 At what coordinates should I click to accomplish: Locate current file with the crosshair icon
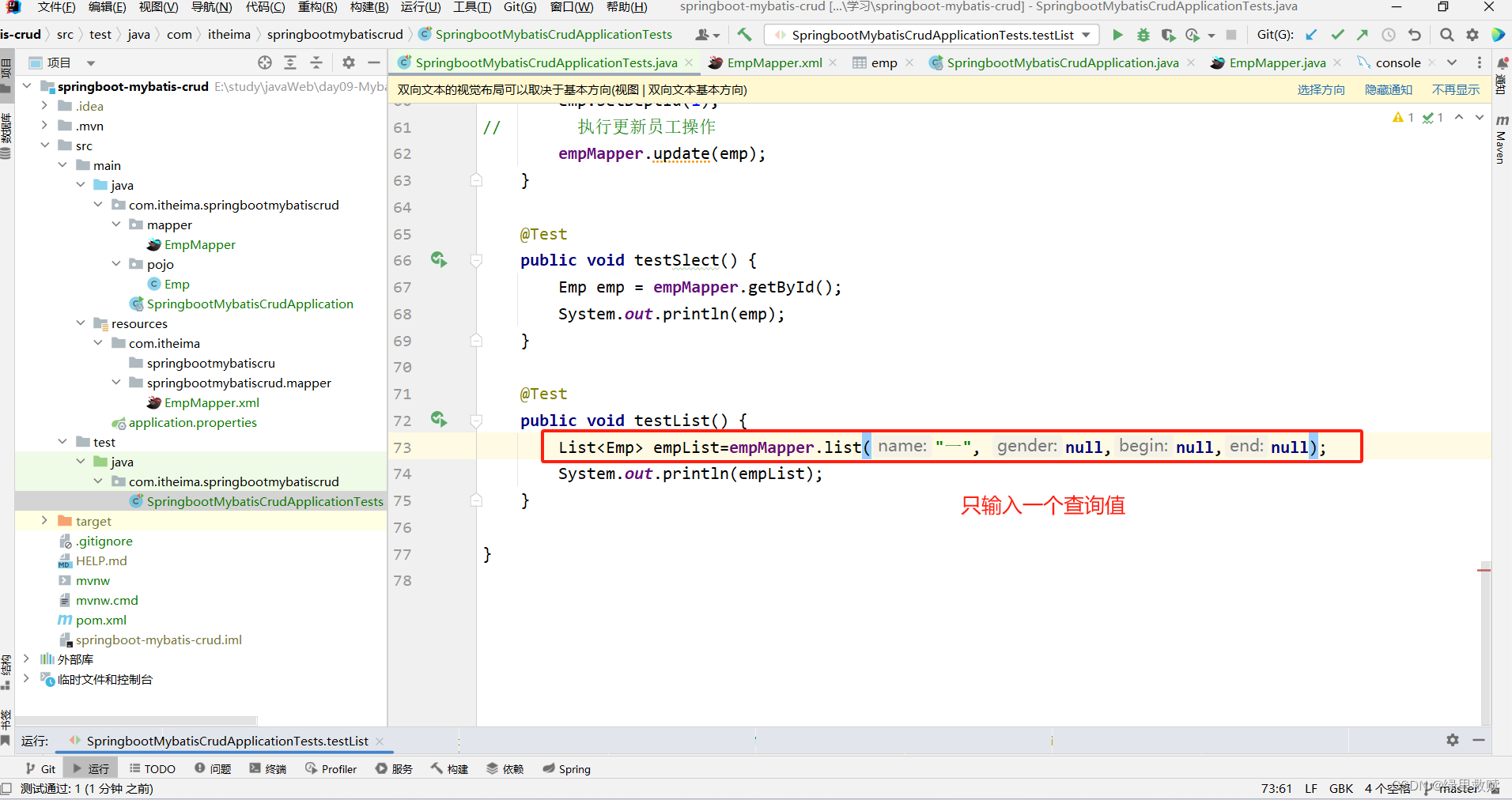(x=264, y=62)
